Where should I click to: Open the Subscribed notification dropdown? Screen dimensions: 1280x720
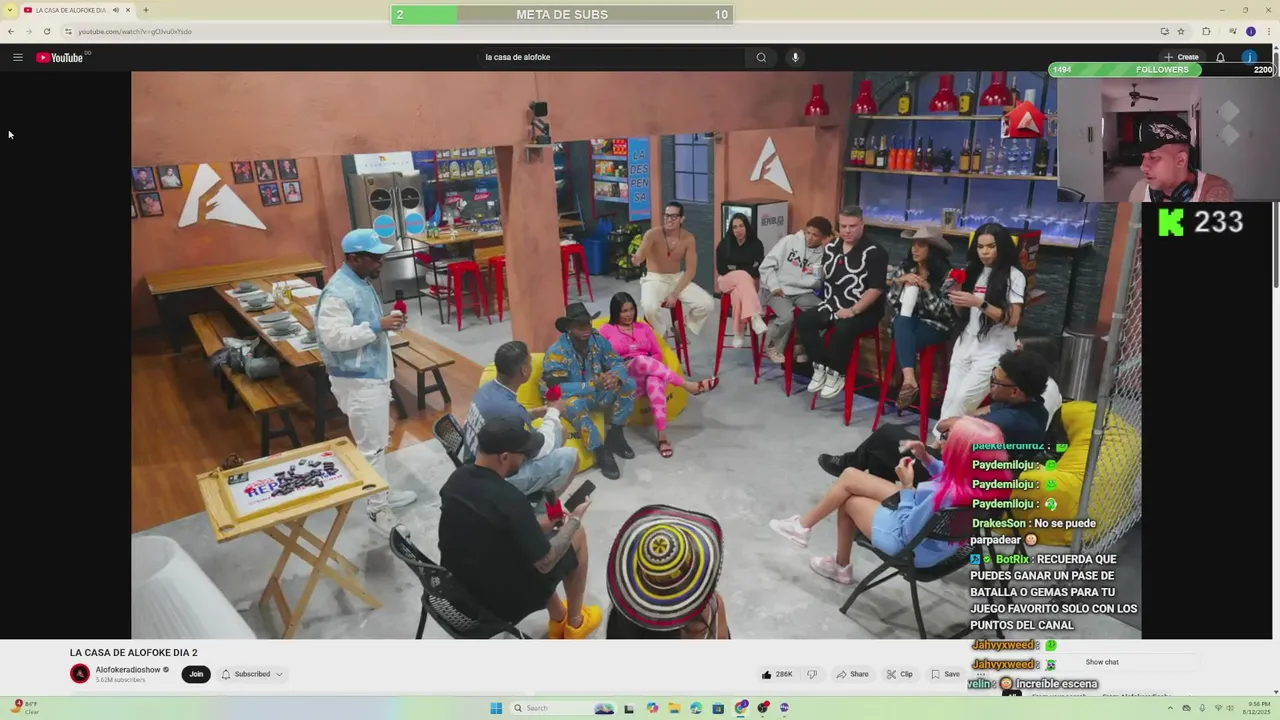point(252,674)
